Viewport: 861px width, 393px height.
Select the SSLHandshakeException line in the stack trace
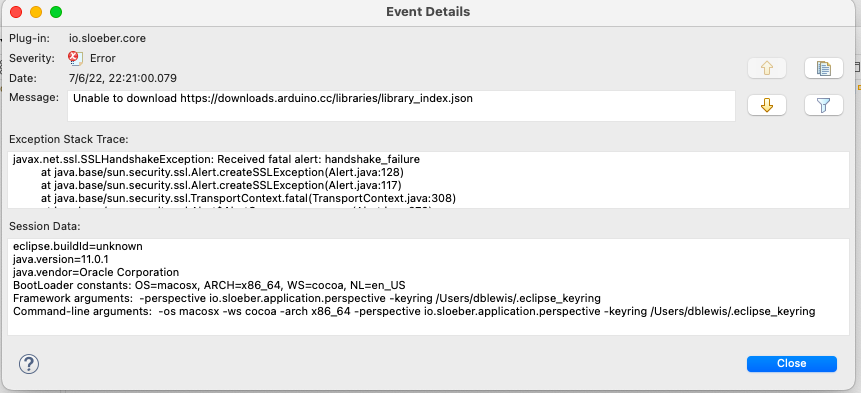pos(216,160)
